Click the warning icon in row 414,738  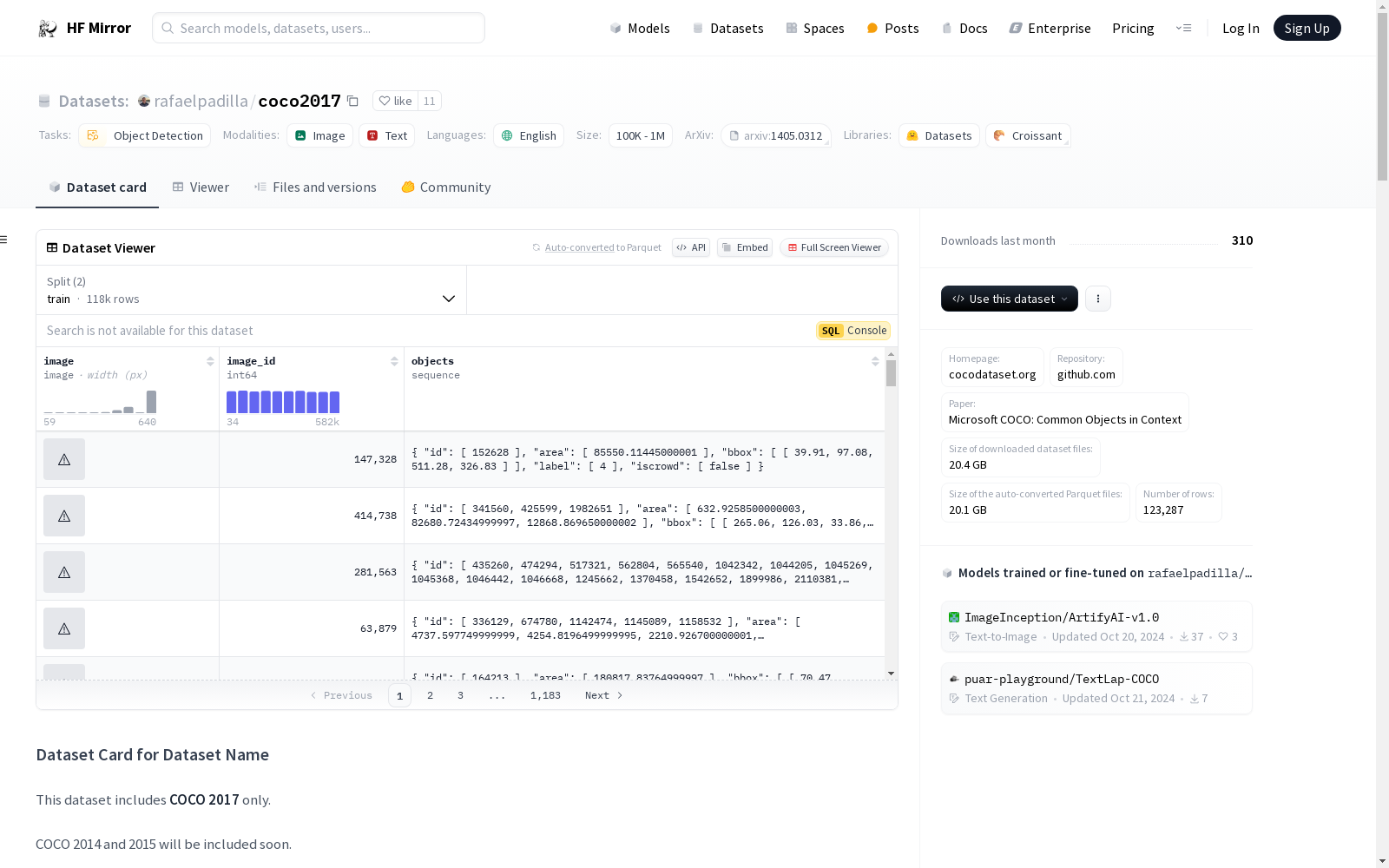tap(64, 516)
